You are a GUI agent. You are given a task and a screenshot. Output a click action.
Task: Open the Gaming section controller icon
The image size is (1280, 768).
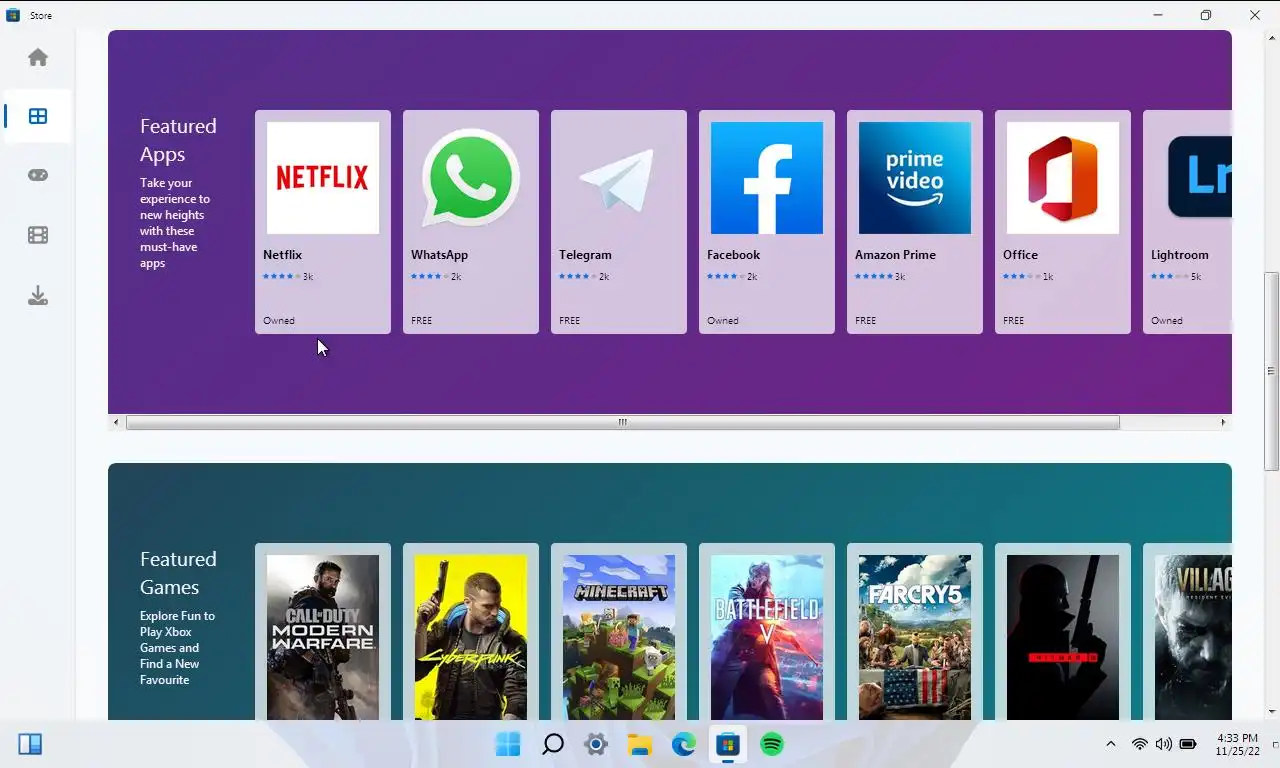38,175
